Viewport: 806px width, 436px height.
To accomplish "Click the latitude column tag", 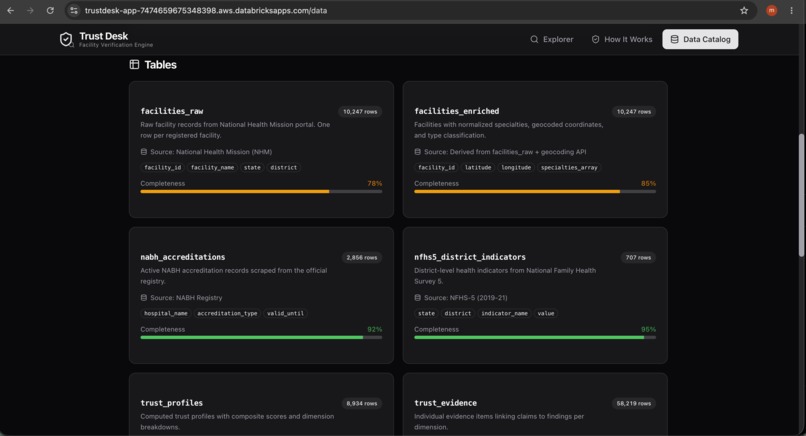I will (x=478, y=168).
